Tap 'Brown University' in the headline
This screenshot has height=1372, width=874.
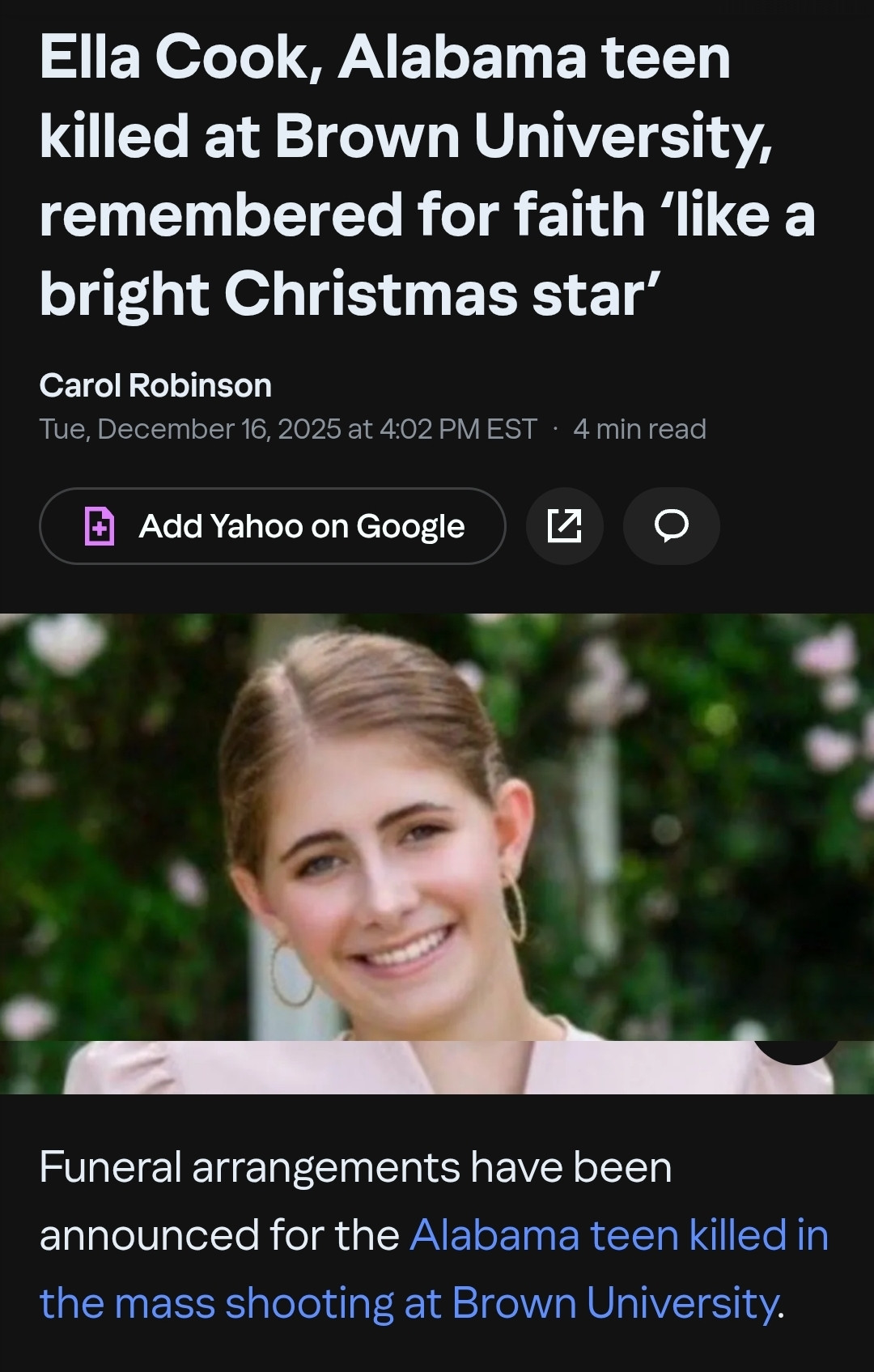click(x=522, y=136)
